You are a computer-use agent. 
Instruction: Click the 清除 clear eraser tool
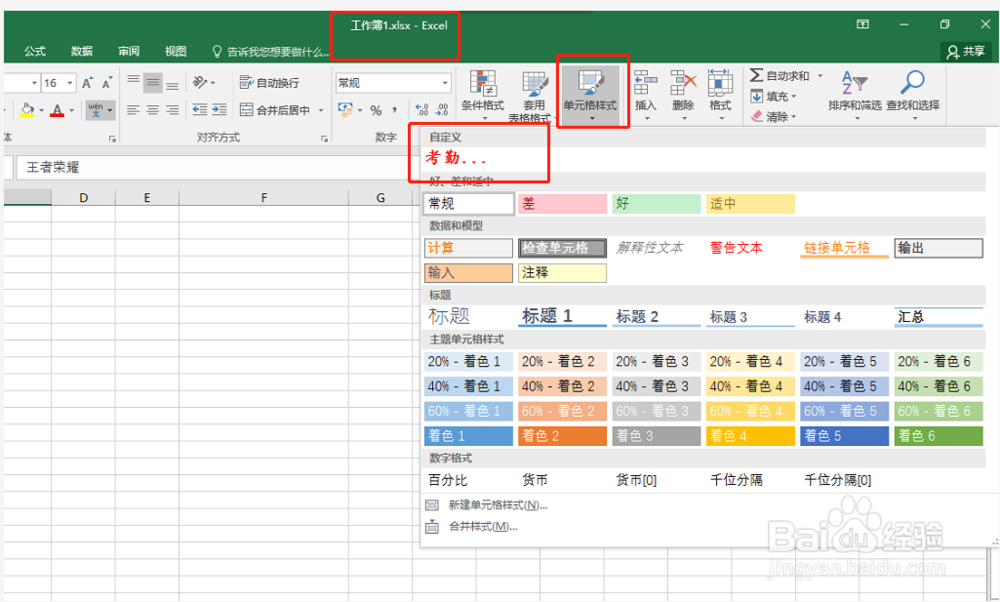[773, 117]
